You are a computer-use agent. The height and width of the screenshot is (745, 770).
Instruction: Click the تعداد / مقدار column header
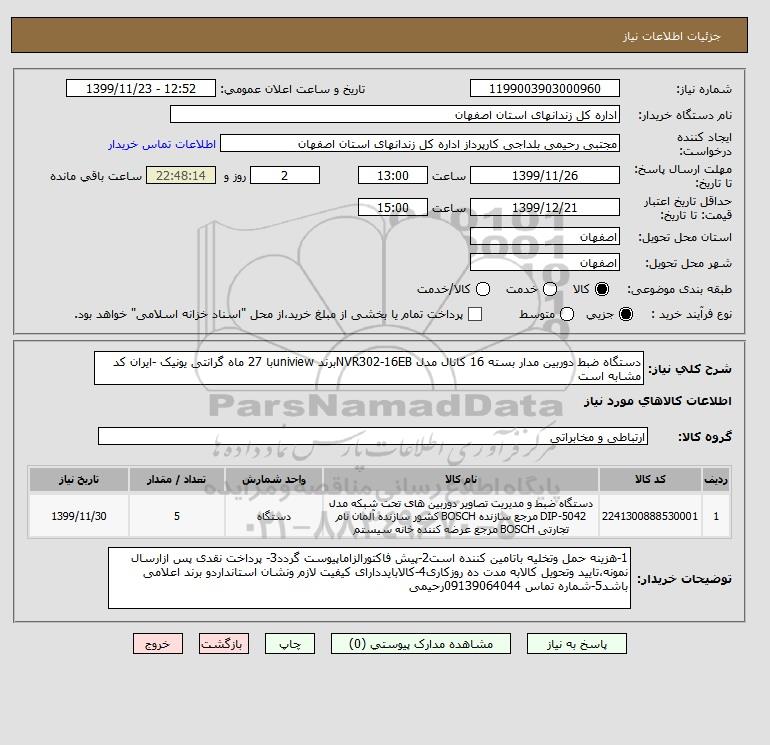click(177, 479)
